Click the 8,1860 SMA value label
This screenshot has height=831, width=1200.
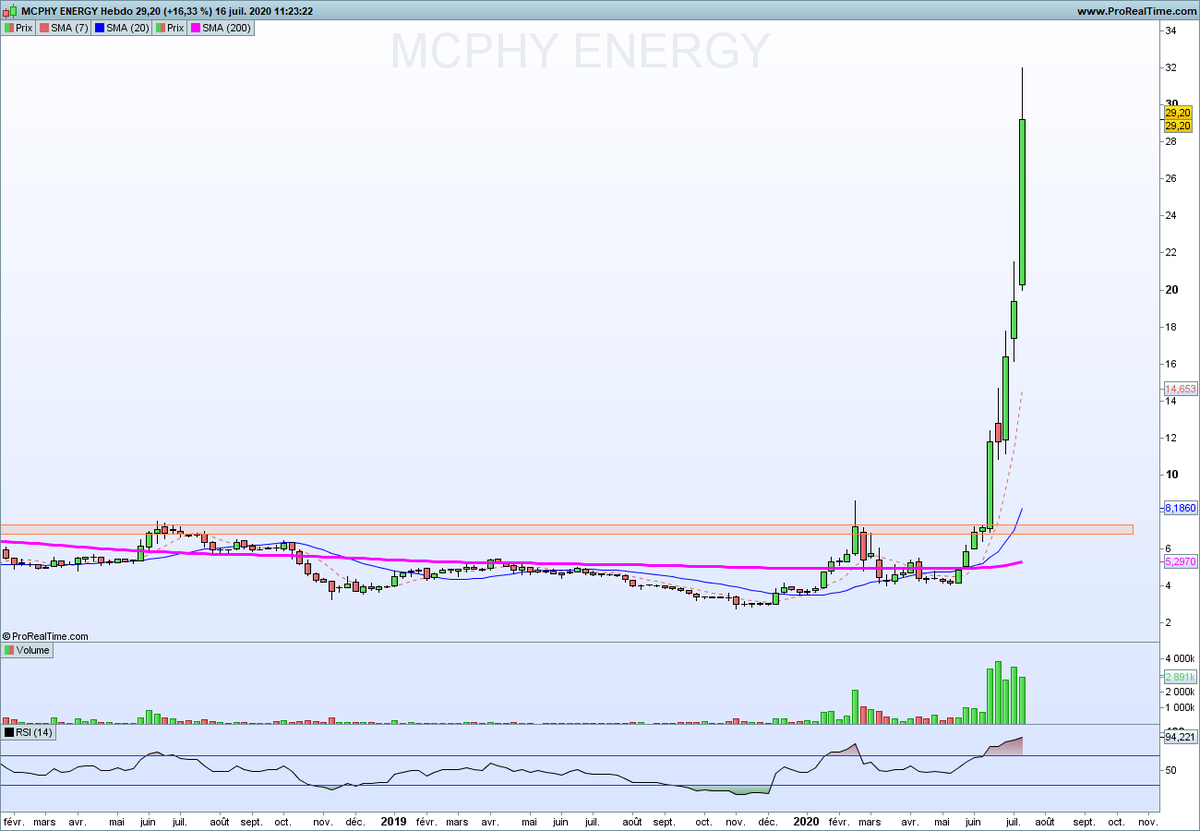[1179, 508]
